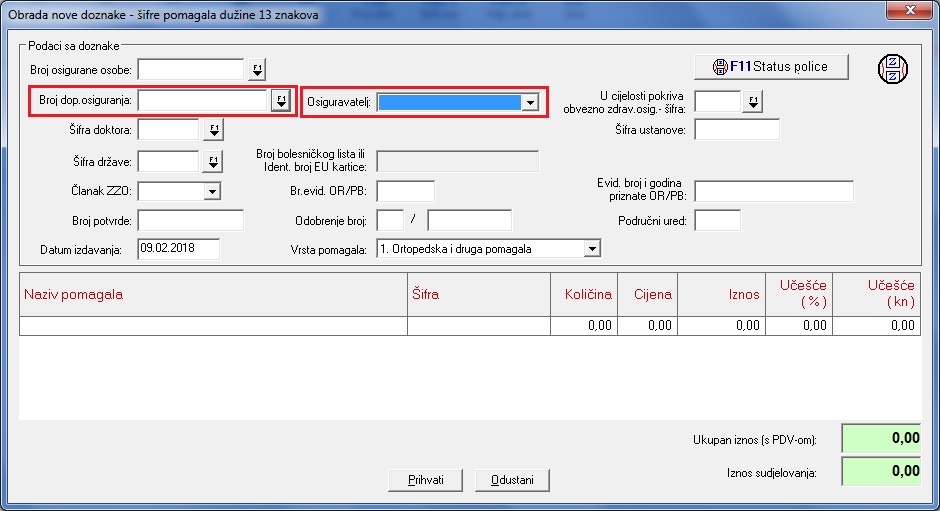
Task: Click the Količina column header
Action: [584, 294]
